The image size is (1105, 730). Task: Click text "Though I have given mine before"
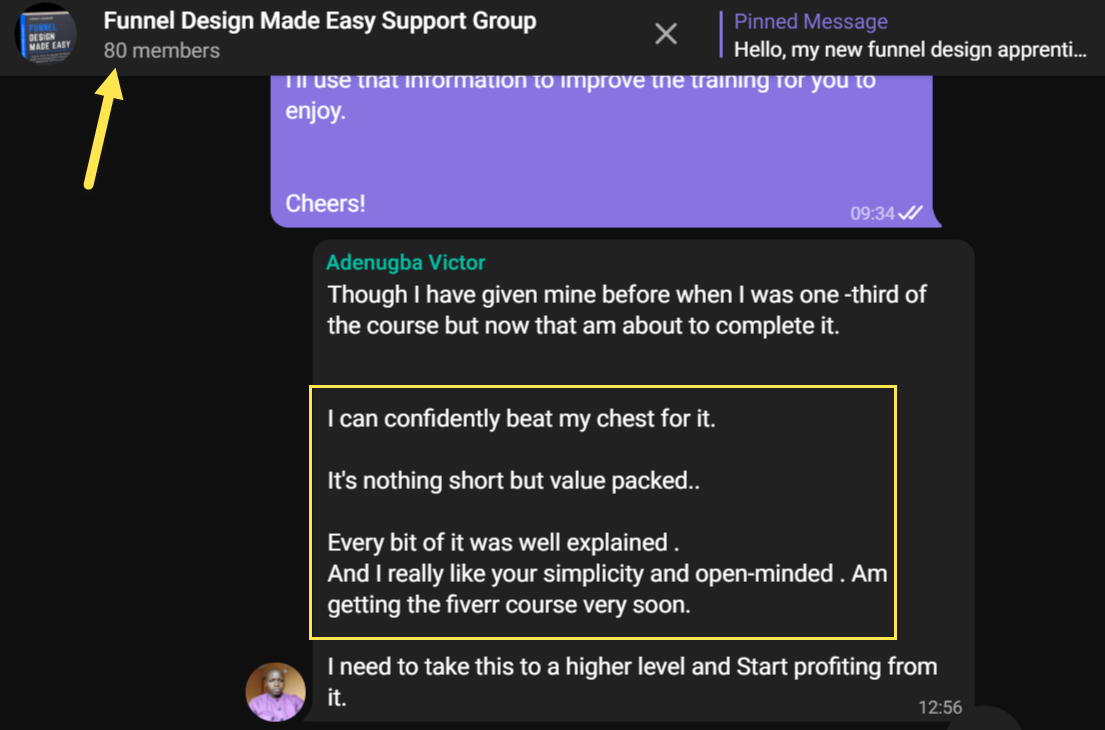click(x=480, y=295)
